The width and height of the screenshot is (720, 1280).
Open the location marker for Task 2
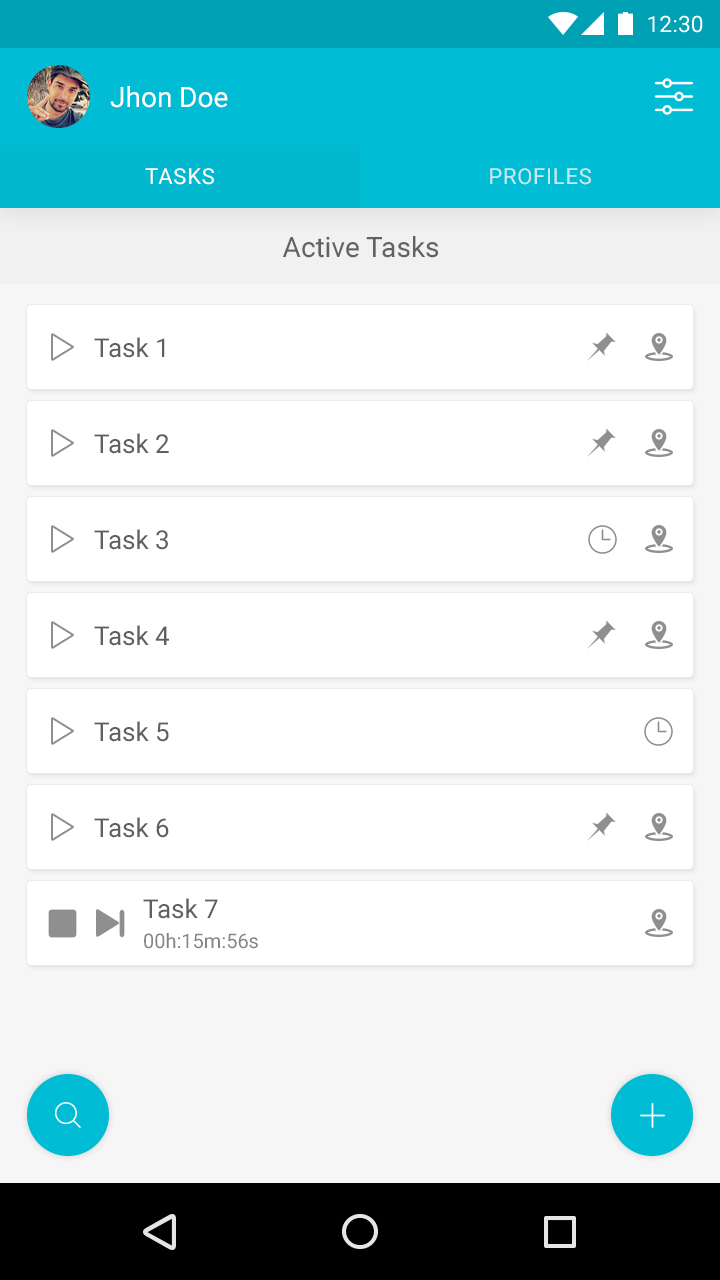pyautogui.click(x=658, y=443)
